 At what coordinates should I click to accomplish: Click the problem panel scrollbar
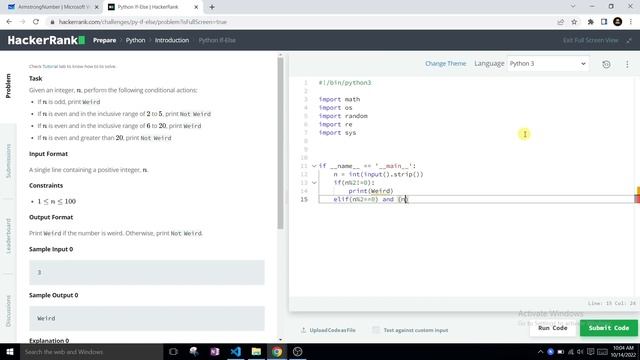(x=280, y=143)
